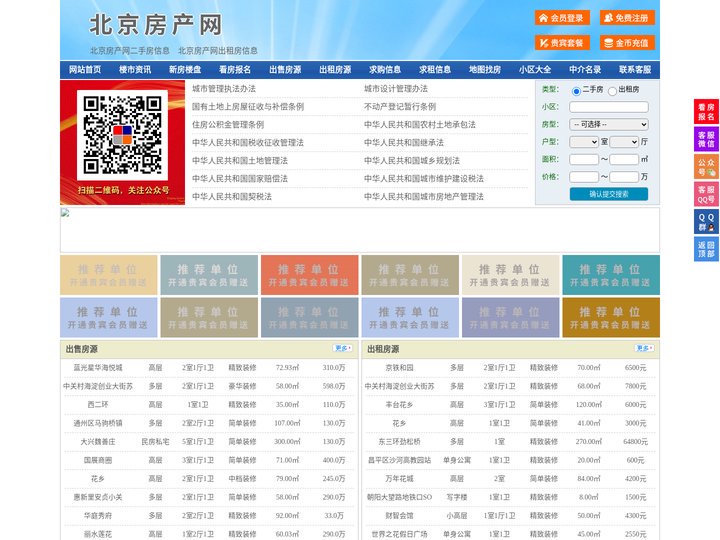This screenshot has width=720, height=540.
Task: Open 求租信息 navigation item
Action: (x=435, y=70)
